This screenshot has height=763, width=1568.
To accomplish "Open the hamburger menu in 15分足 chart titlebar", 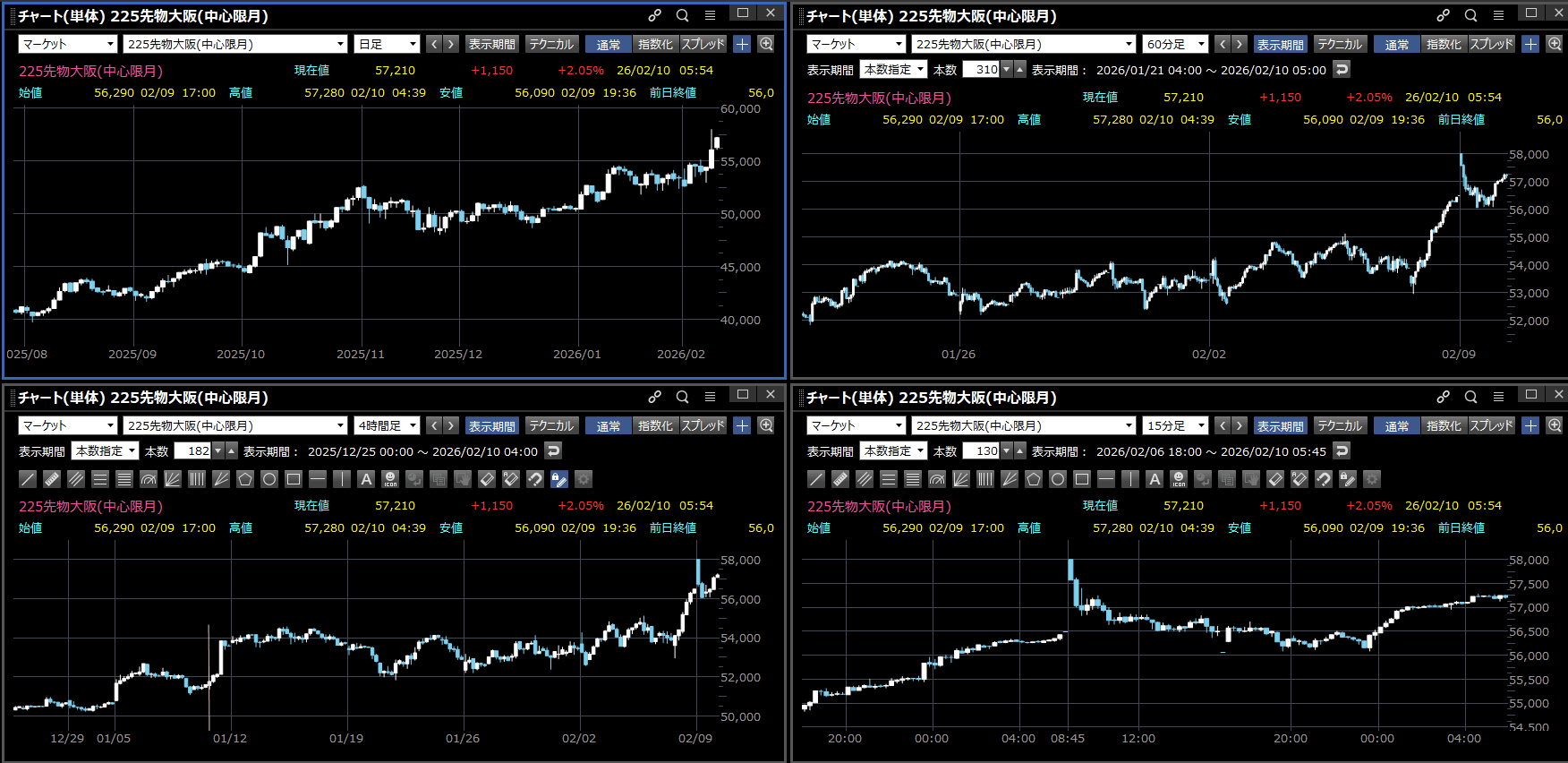I will pos(1498,397).
